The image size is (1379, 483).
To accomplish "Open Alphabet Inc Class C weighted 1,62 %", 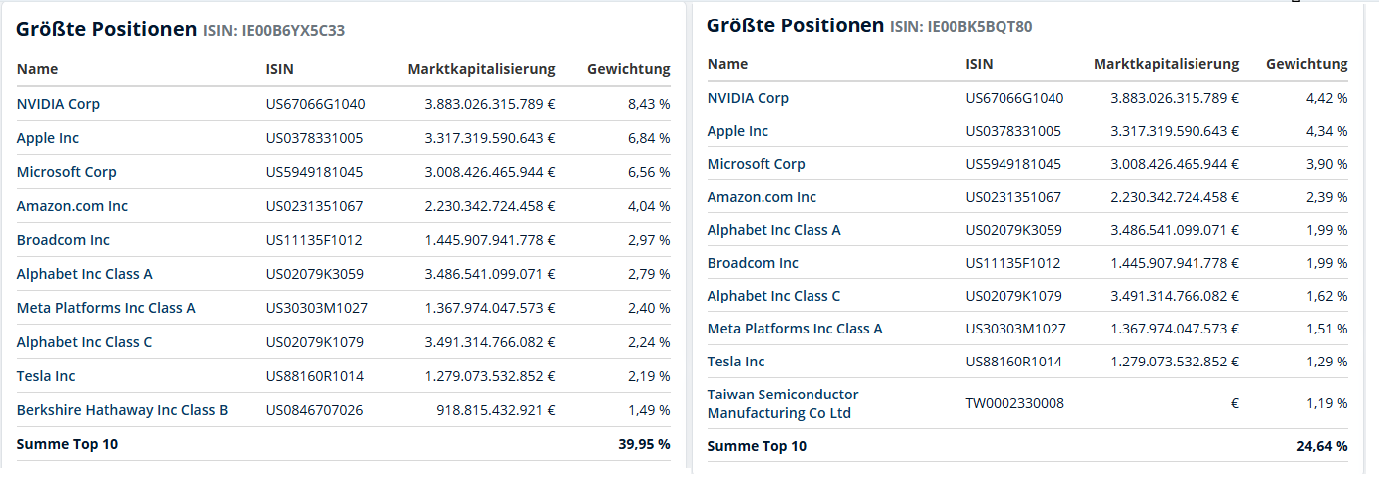I will click(x=774, y=296).
